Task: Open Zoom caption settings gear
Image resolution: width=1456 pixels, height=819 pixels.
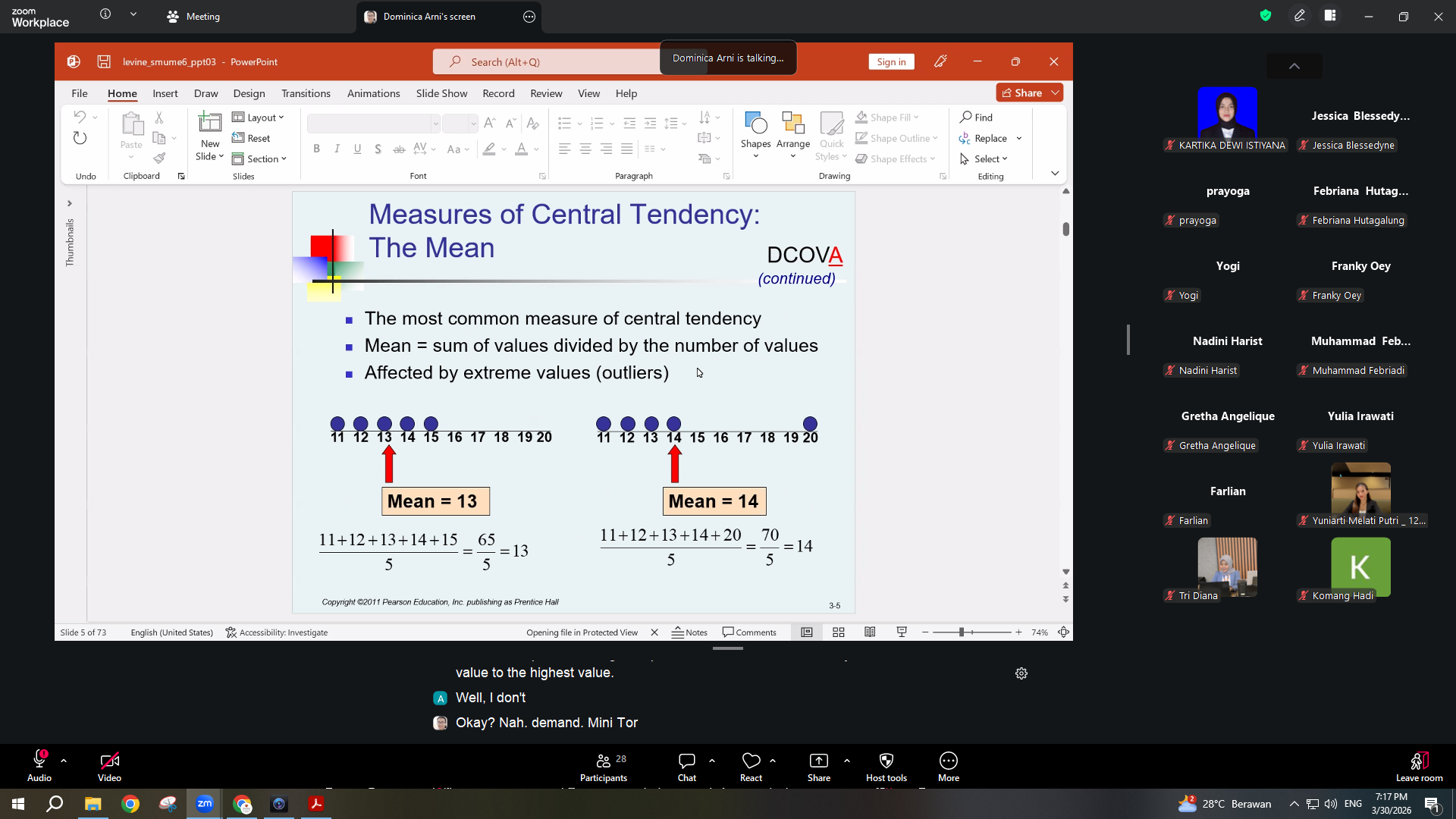Action: pos(1021,673)
